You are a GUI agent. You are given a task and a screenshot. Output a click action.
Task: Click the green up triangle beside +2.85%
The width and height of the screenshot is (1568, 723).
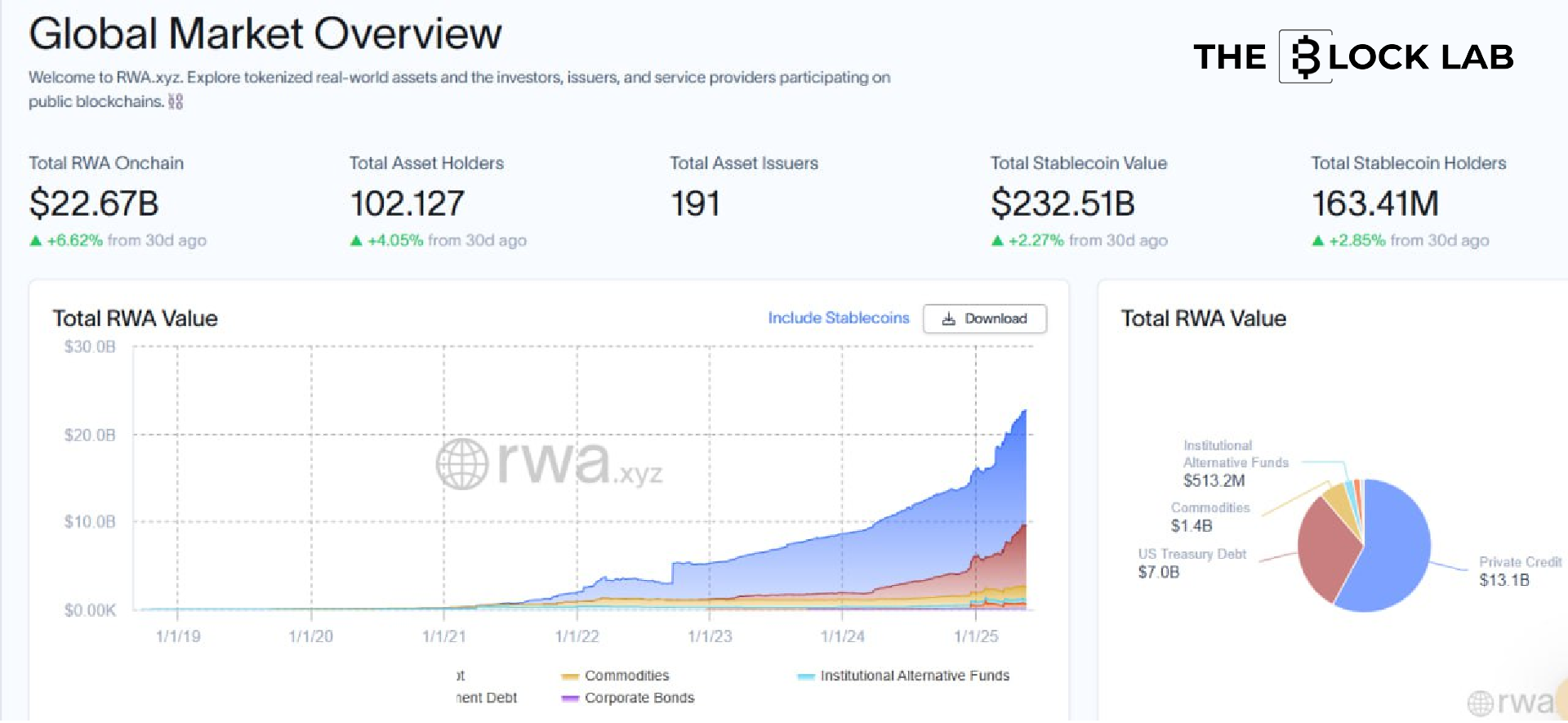point(1317,240)
